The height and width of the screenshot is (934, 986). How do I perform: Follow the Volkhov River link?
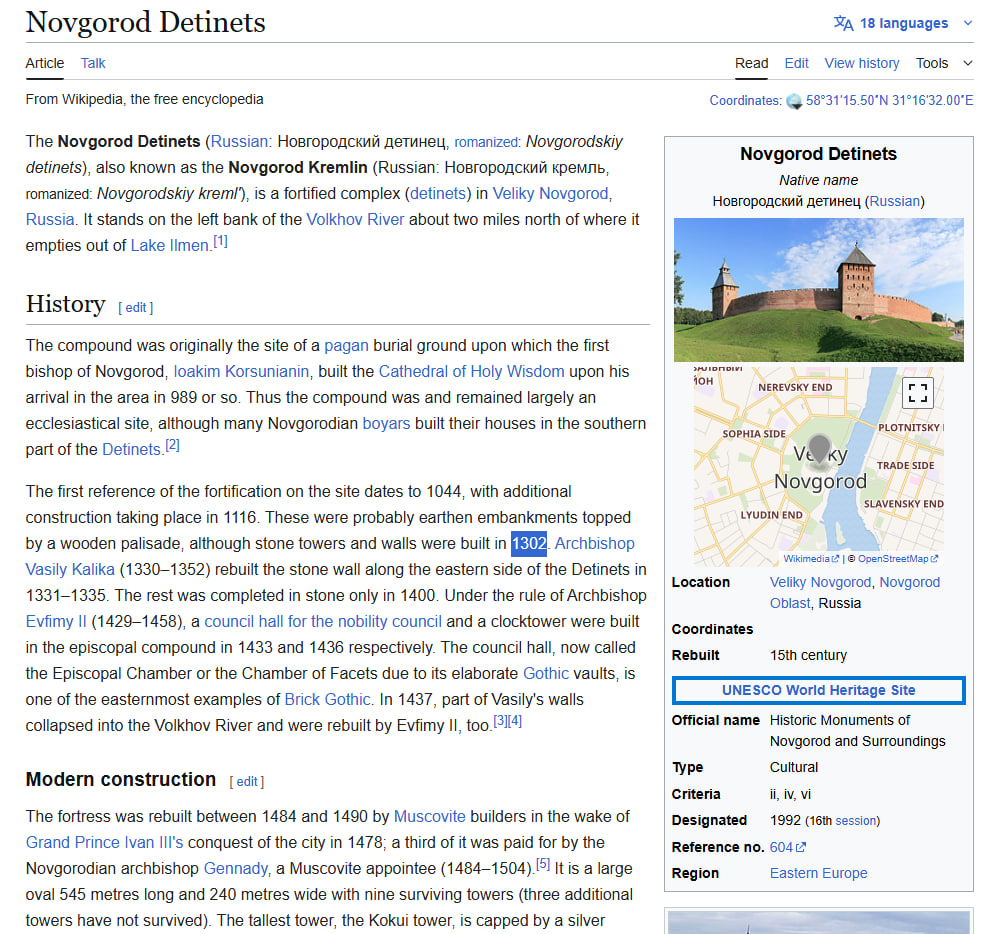(355, 220)
